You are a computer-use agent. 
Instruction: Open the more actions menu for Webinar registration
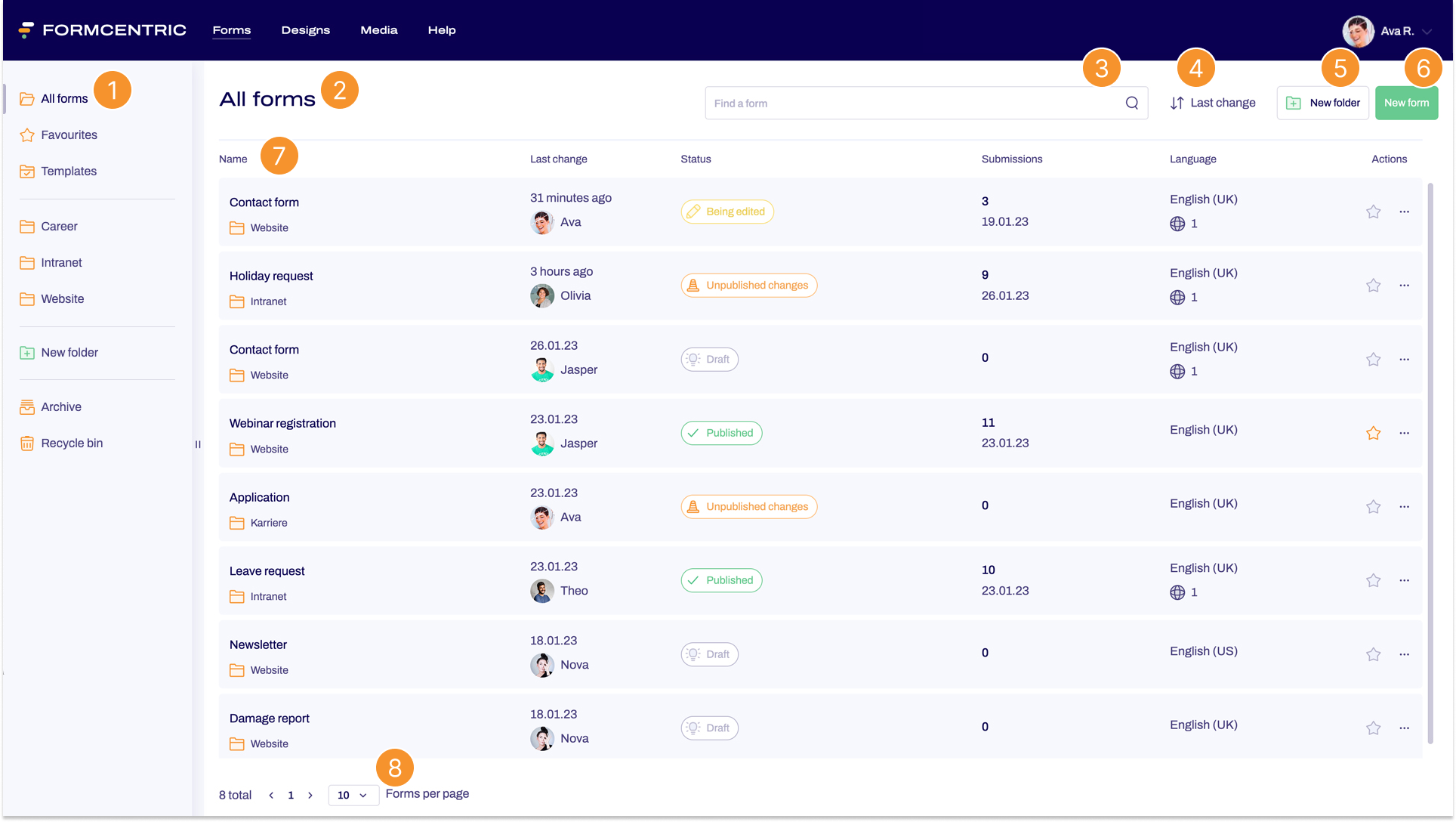[1404, 433]
